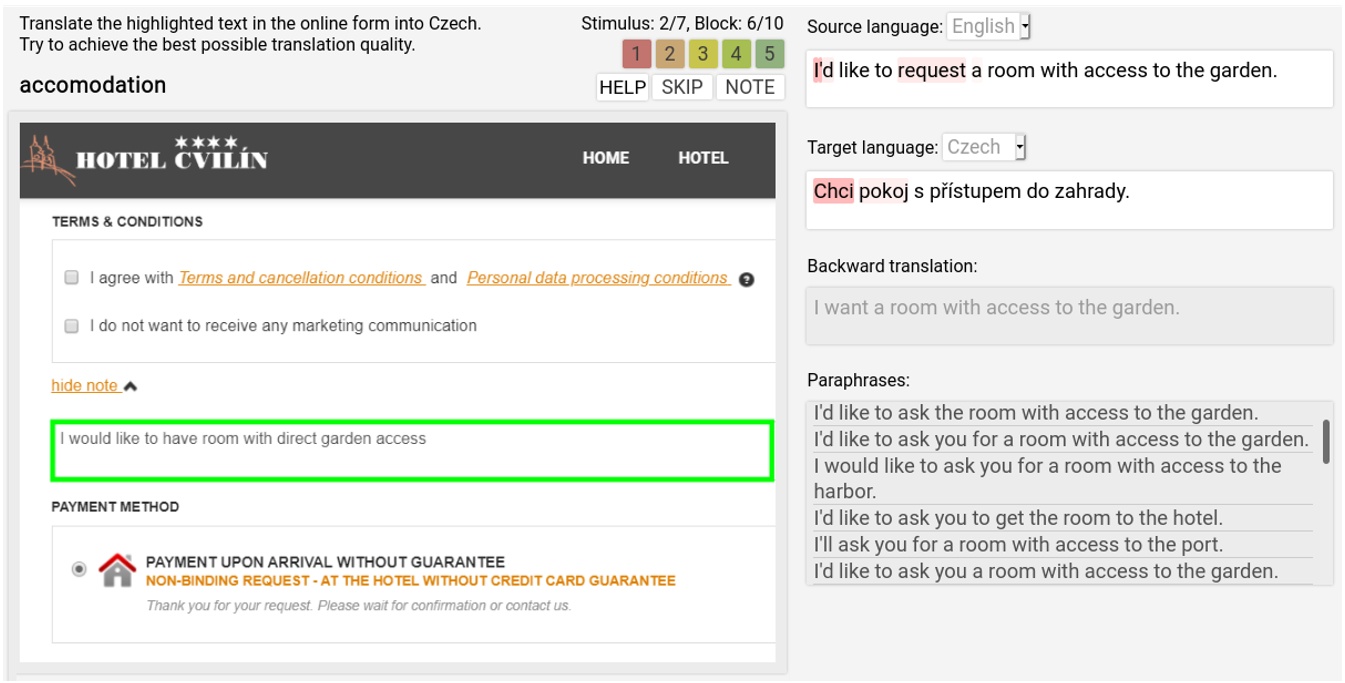Click the Czech translation text field

(x=1069, y=199)
